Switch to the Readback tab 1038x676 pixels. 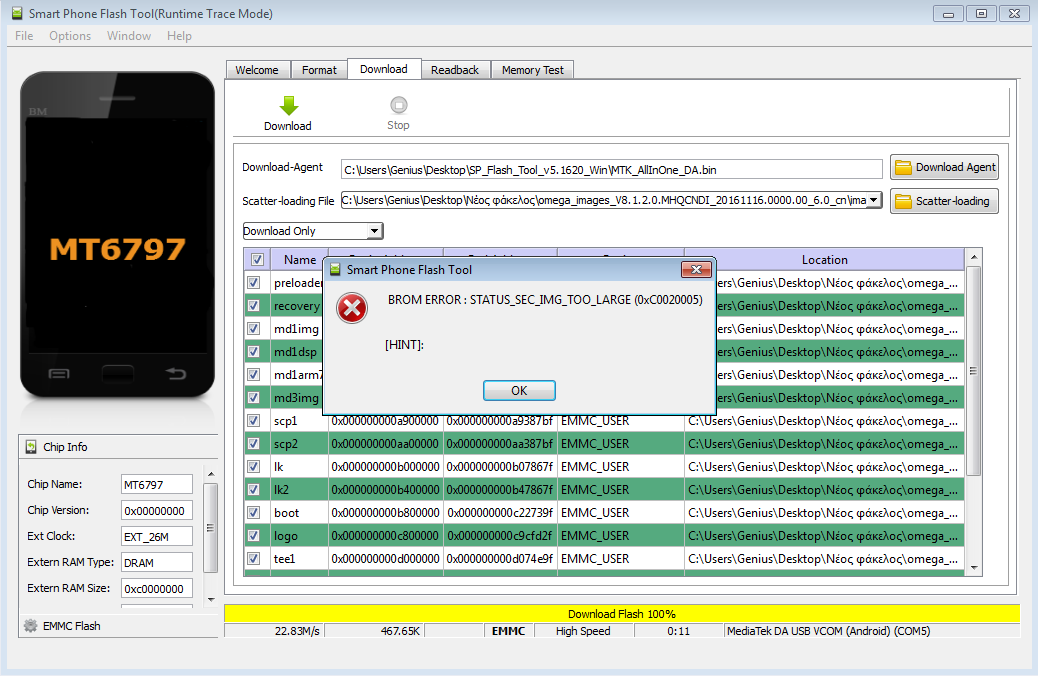coord(455,70)
